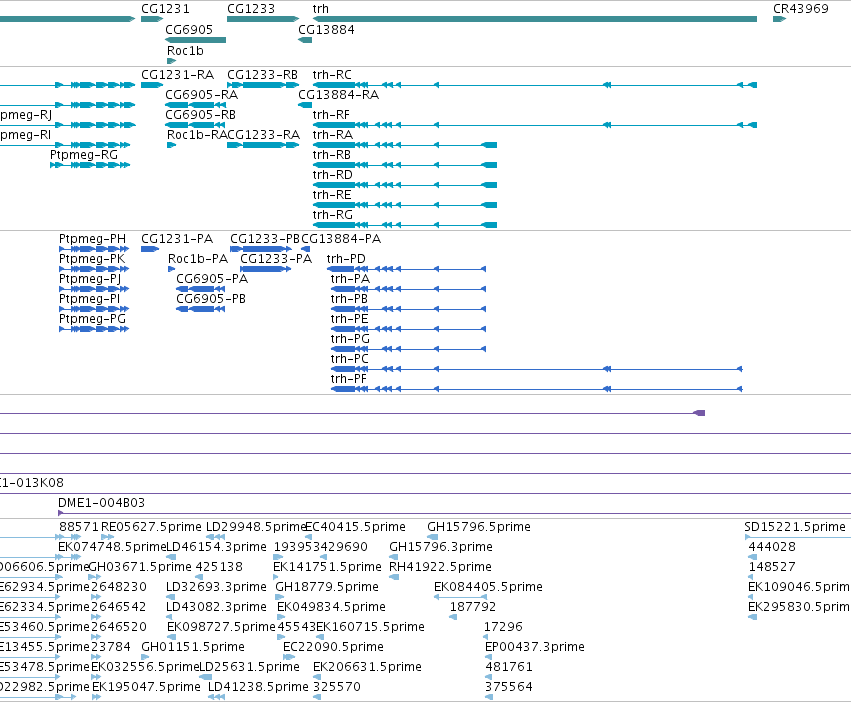The image size is (851, 702).
Task: Select the CG1233-RA transcript label
Action: pos(263,135)
